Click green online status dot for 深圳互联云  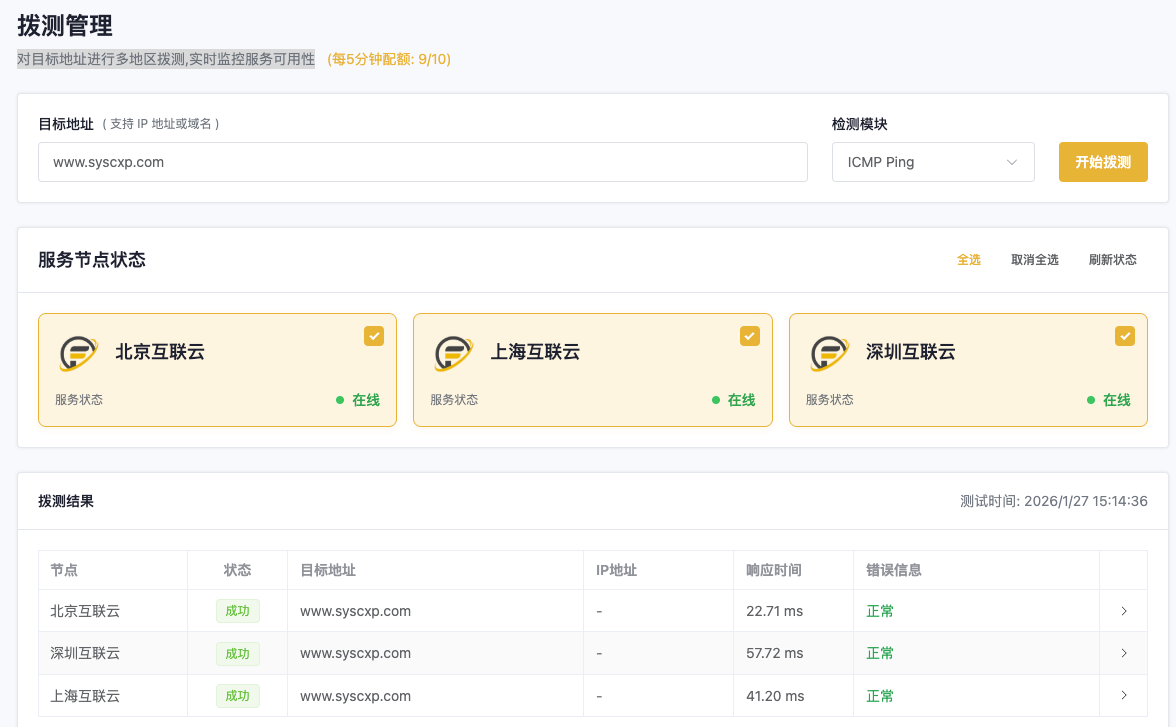tap(1091, 400)
